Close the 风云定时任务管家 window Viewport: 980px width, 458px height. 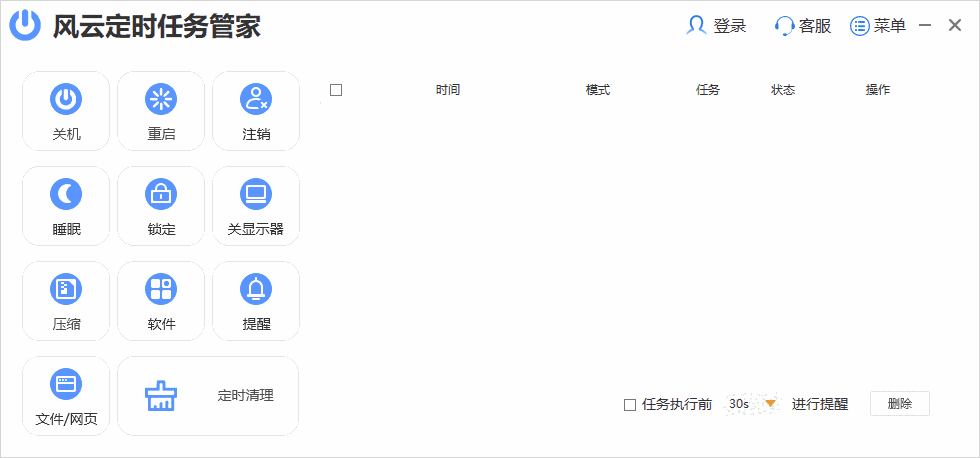[955, 26]
